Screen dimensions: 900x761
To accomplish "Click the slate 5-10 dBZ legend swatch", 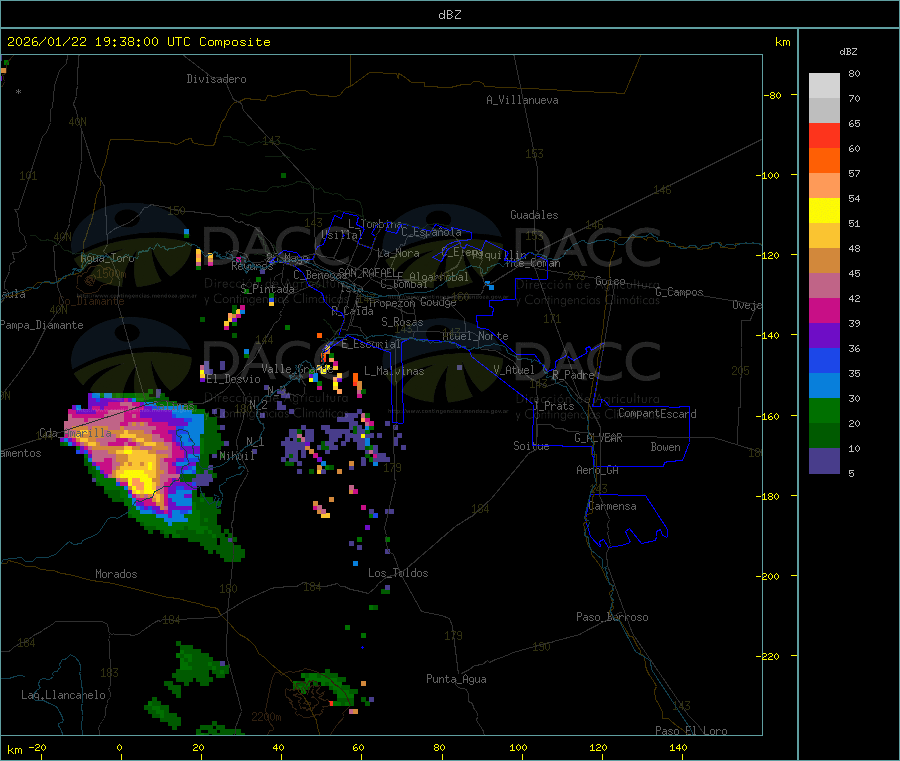I will coord(824,461).
